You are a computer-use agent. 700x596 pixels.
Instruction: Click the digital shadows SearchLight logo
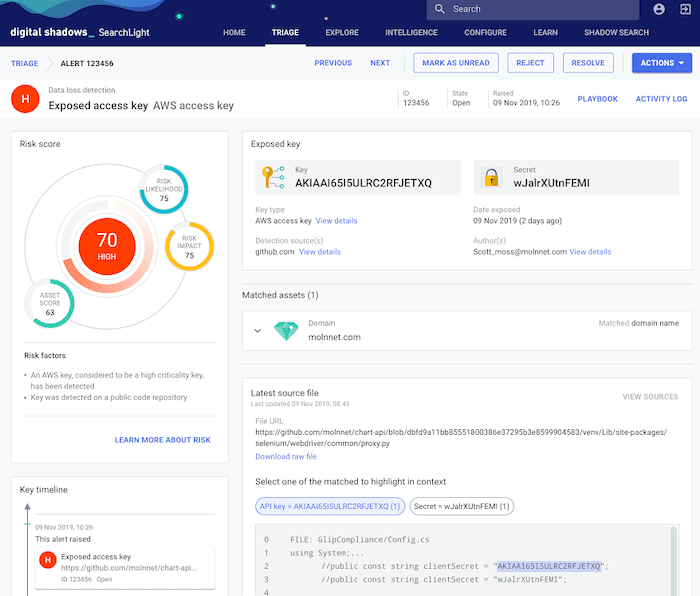point(80,32)
